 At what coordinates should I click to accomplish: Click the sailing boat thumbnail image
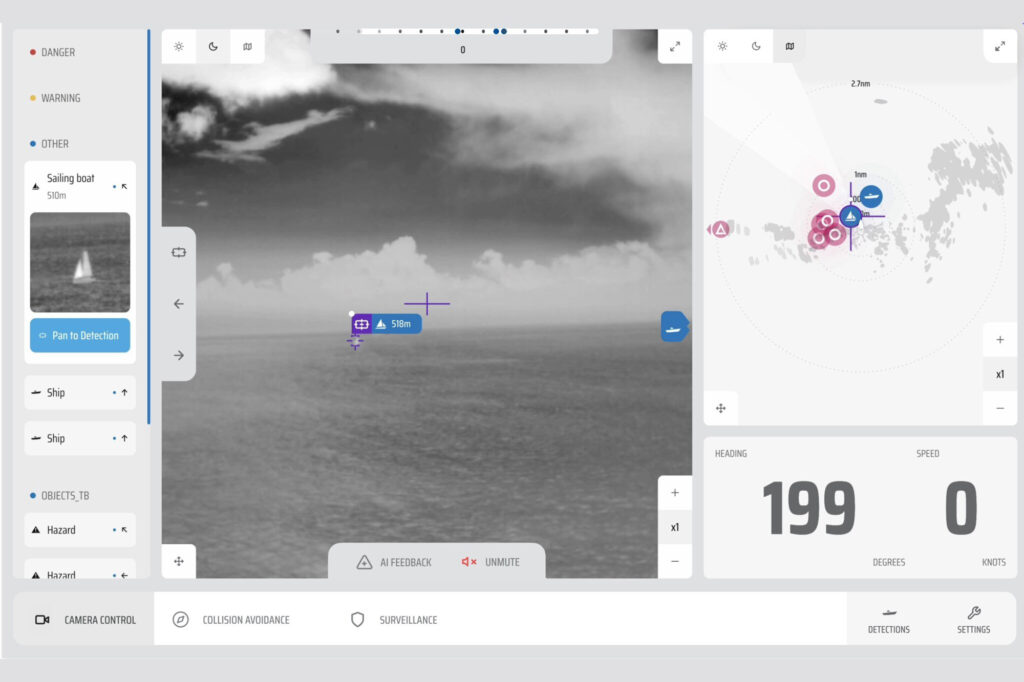[80, 262]
